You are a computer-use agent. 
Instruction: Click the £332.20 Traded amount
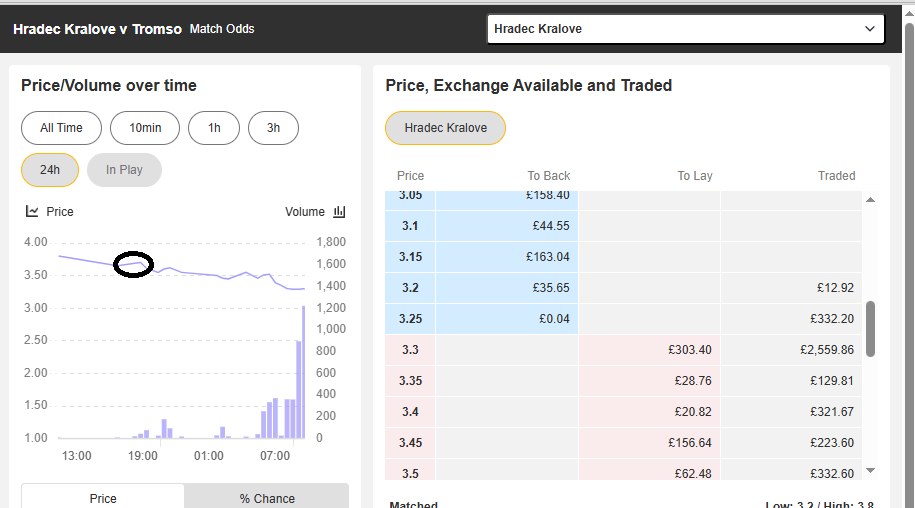[x=832, y=318]
